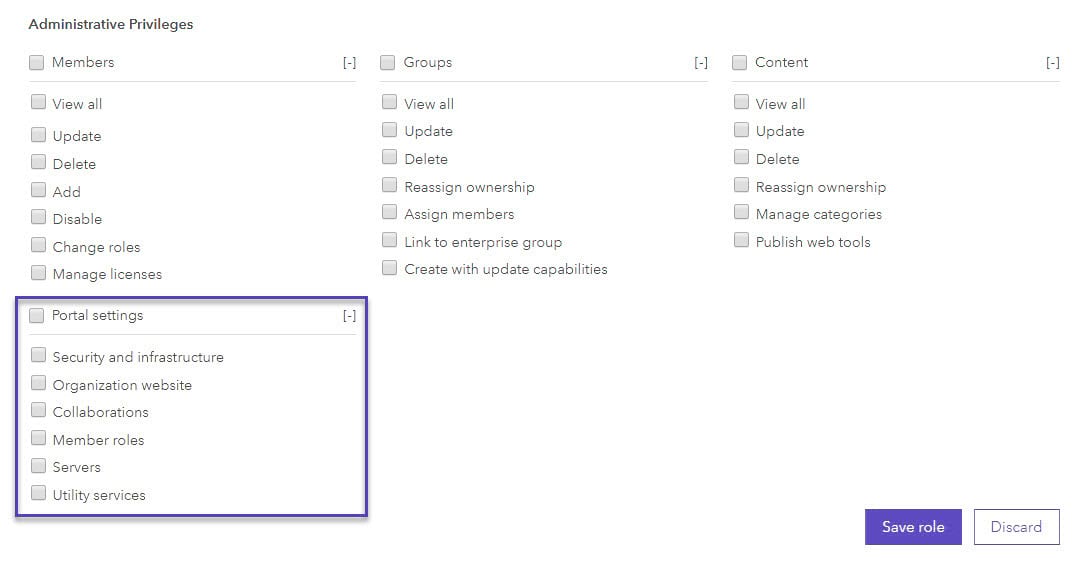Check Publish web tools under Content
Image resolution: width=1080 pixels, height=587 pixels.
[741, 241]
